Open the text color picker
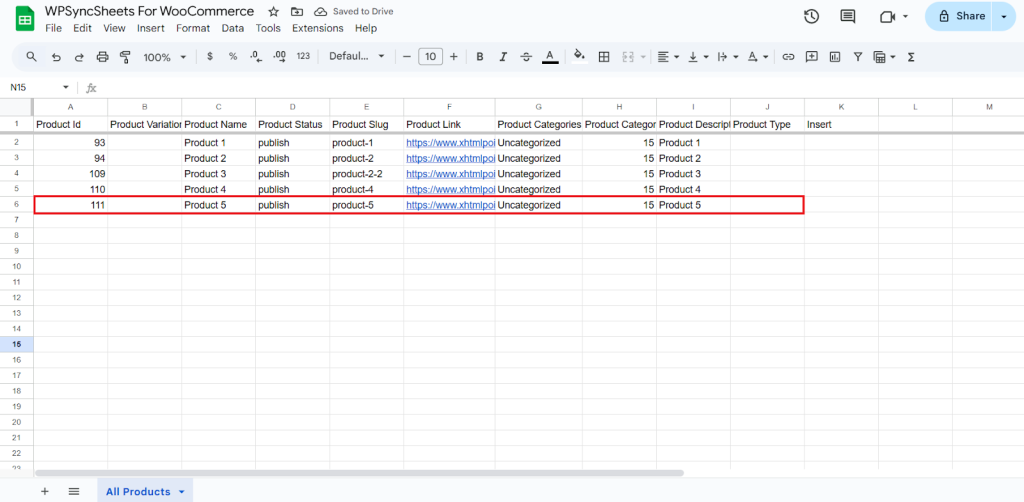This screenshot has height=502, width=1024. pos(551,57)
